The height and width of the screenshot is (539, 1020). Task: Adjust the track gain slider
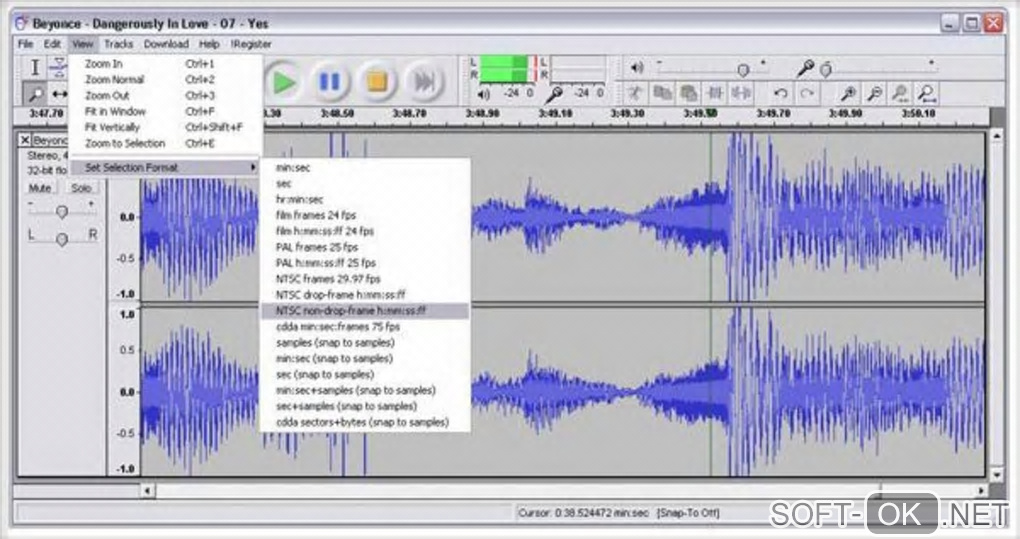click(62, 210)
